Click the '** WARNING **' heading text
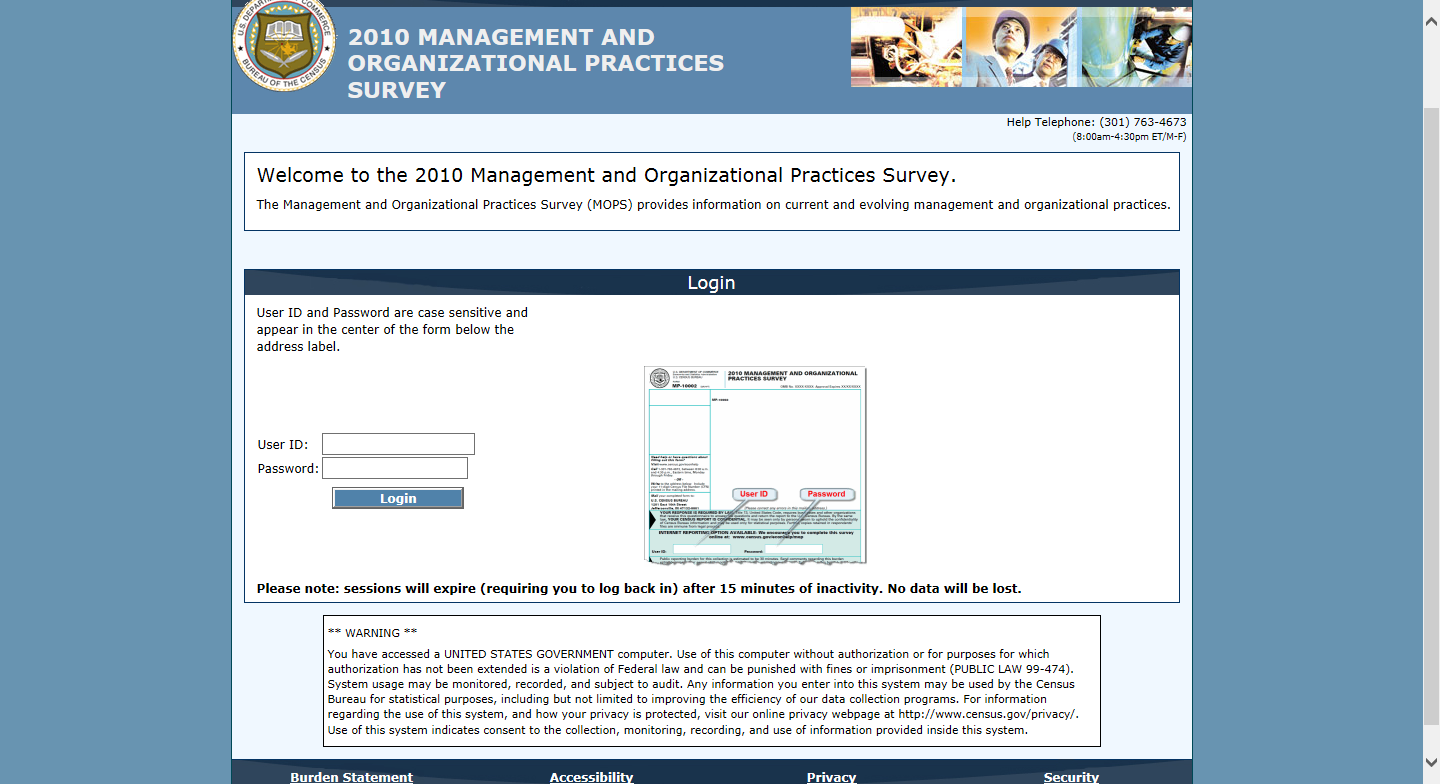 [372, 633]
